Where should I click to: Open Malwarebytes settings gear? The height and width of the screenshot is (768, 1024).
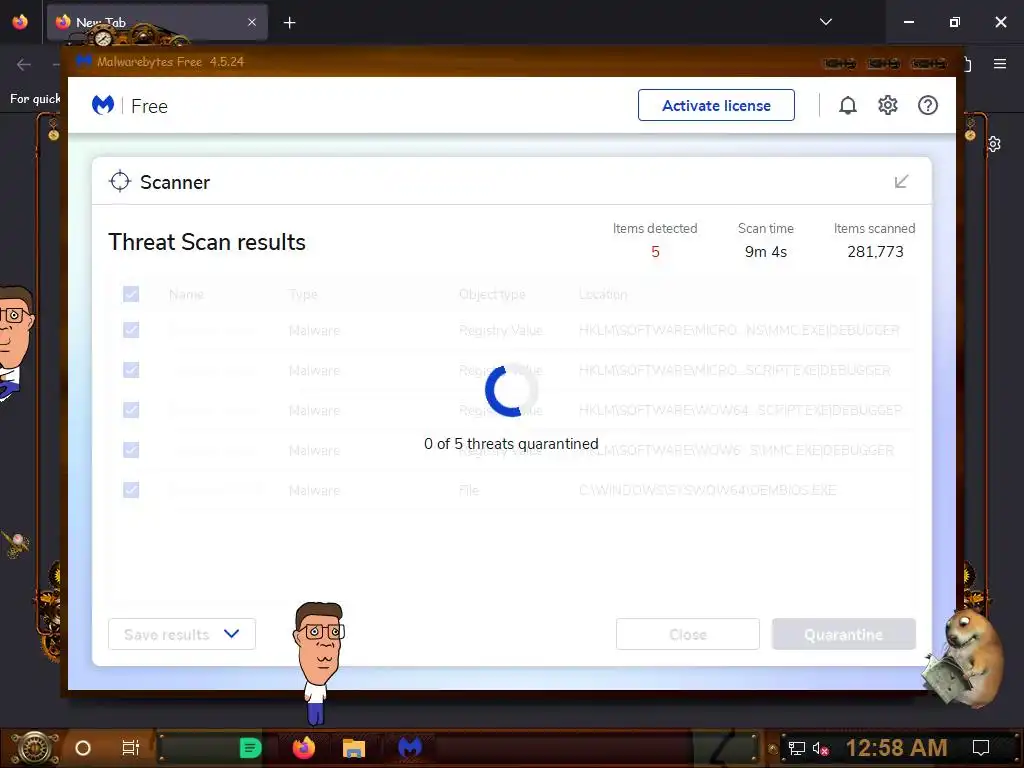(x=888, y=105)
